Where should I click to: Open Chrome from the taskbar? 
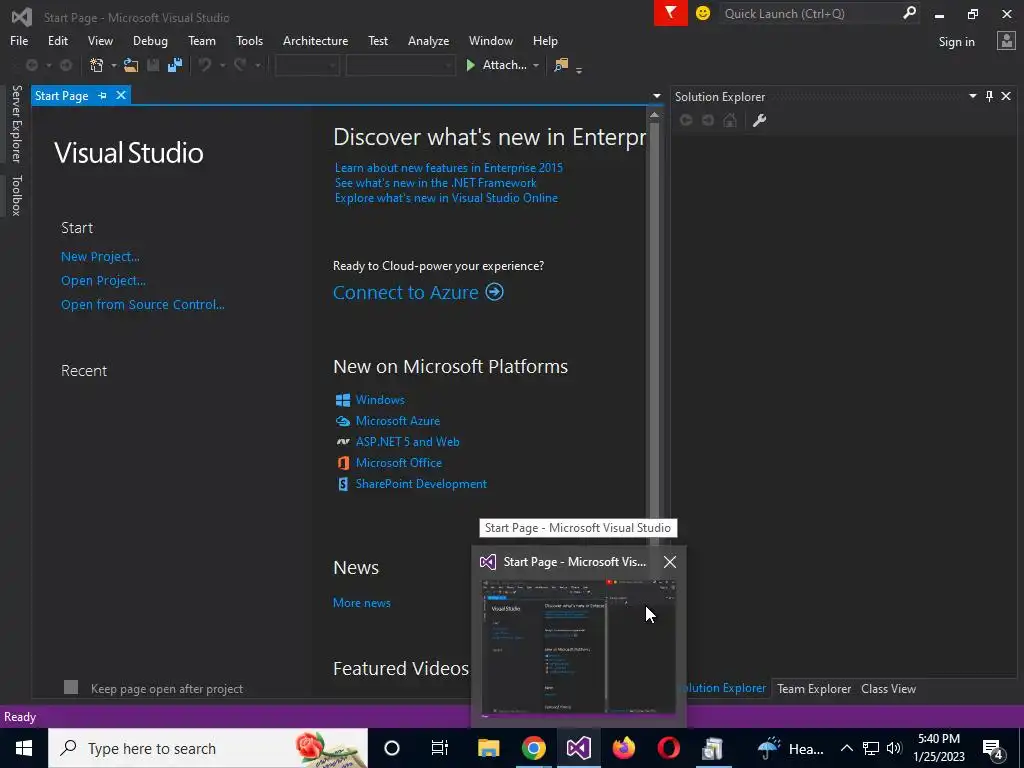point(534,748)
